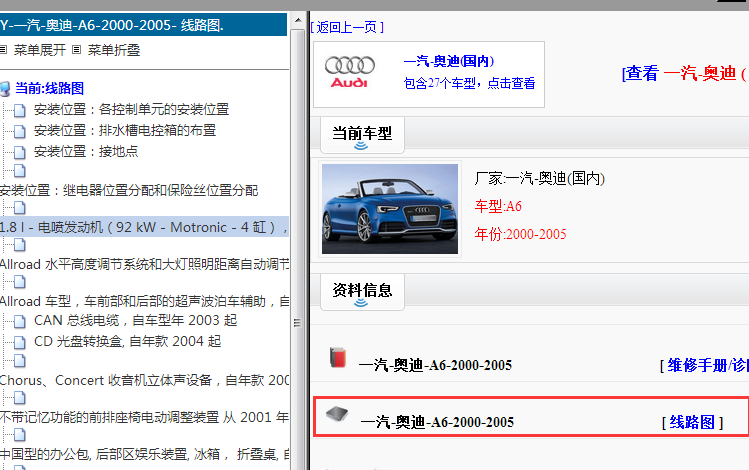The image size is (749, 470).
Task: Click the 车型:A6 text
Action: point(498,206)
